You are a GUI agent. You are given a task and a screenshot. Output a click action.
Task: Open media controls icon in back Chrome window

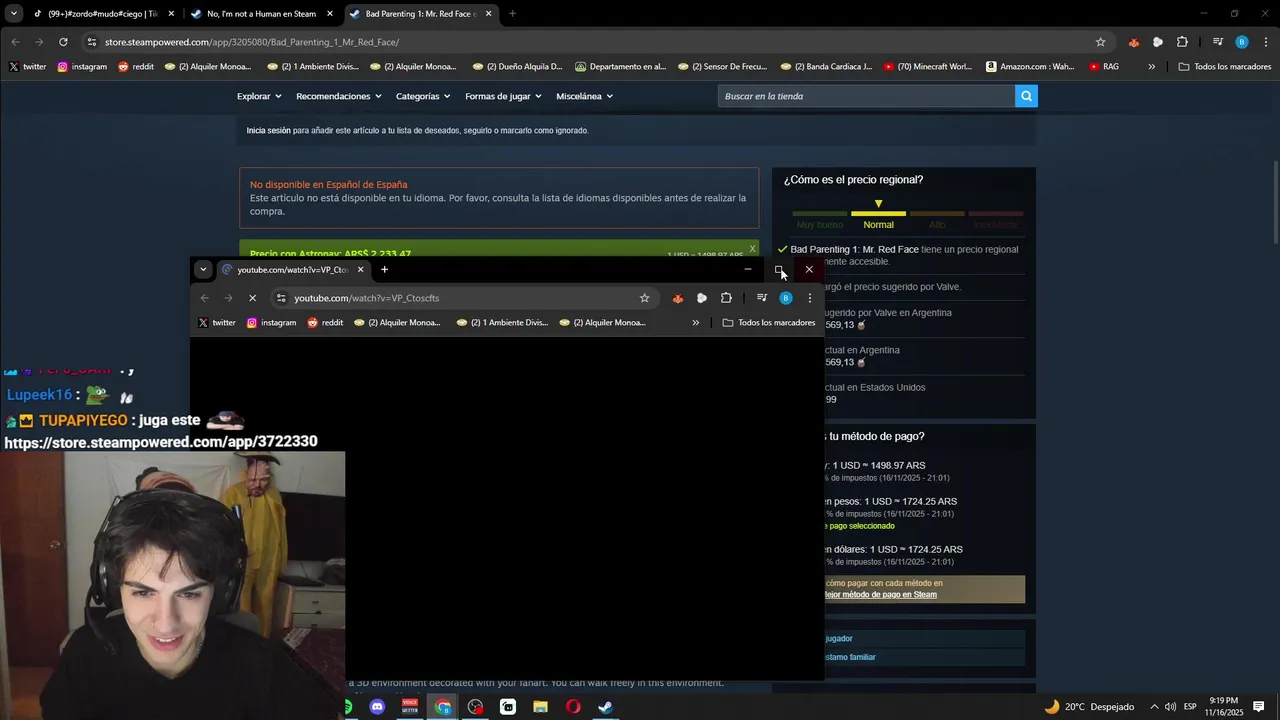(x=1217, y=42)
